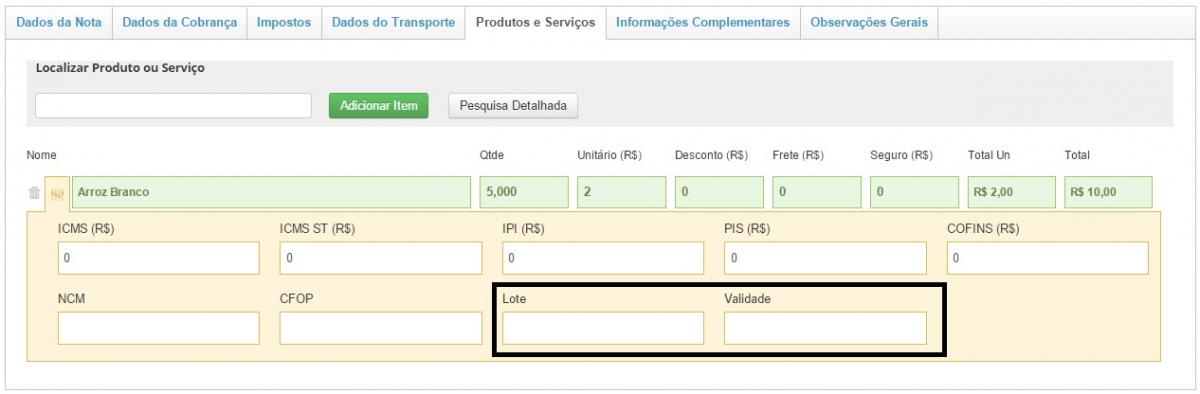Focus the COFINS (R$) input
Screen dimensions: 1200x394
click(x=1047, y=258)
